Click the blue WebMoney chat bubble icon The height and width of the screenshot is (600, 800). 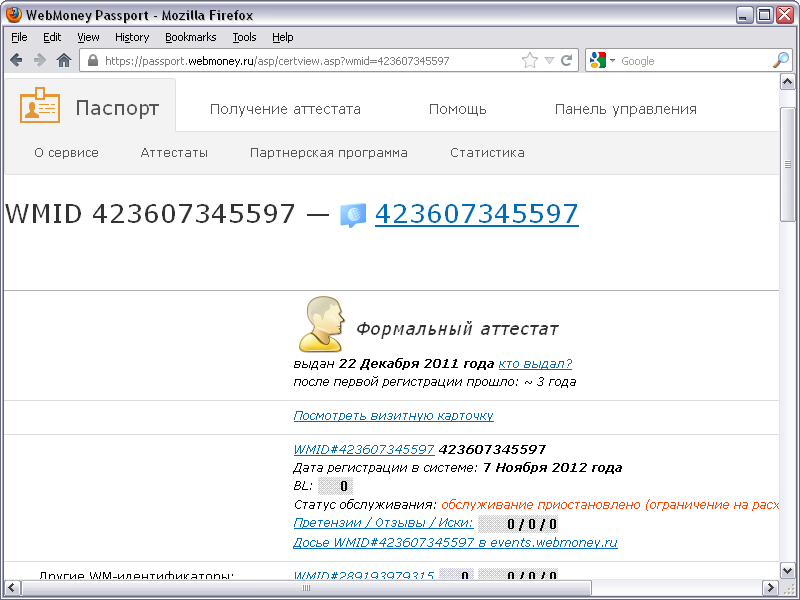point(353,215)
